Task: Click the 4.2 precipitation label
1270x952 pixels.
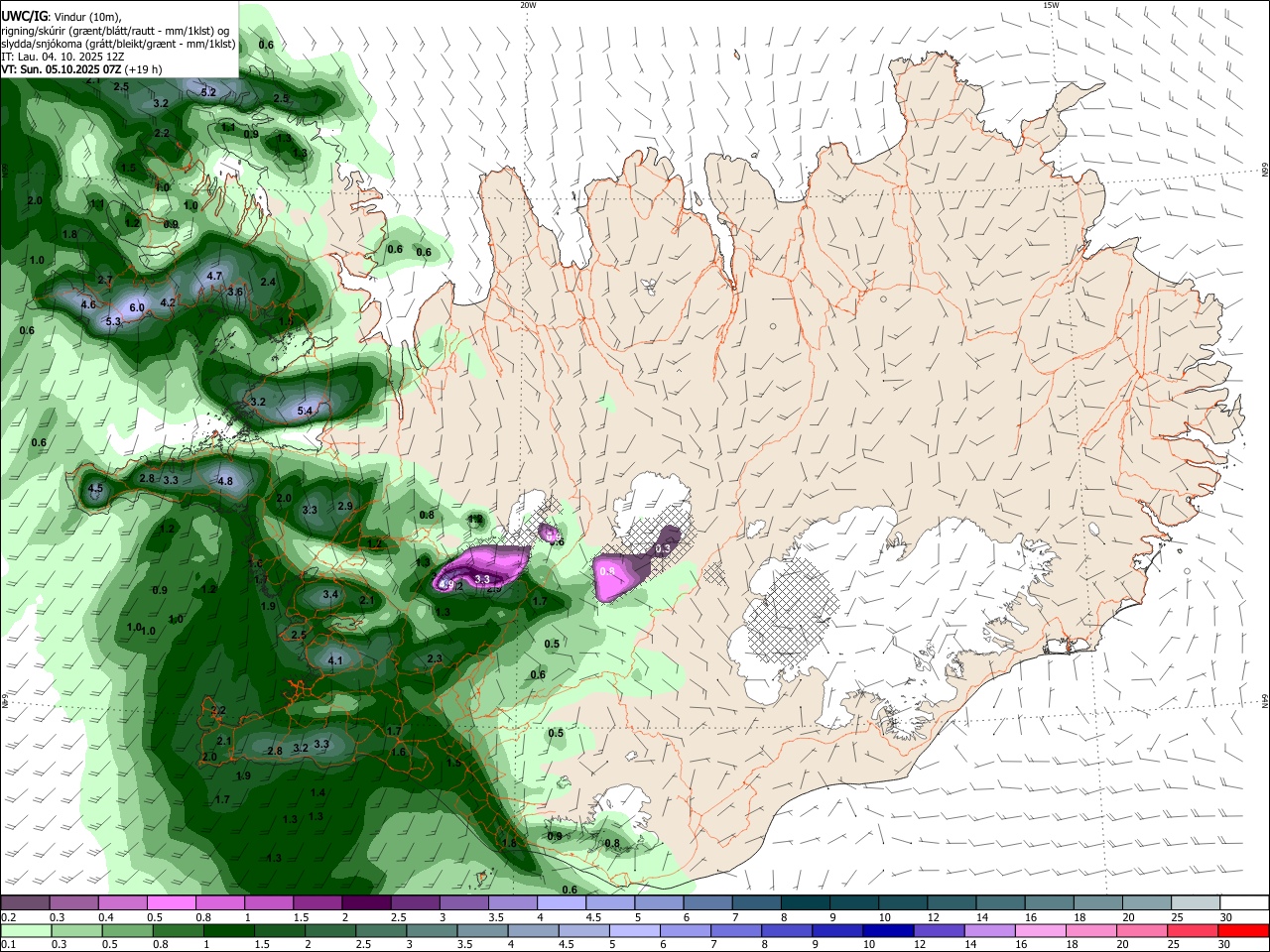Action: [168, 302]
